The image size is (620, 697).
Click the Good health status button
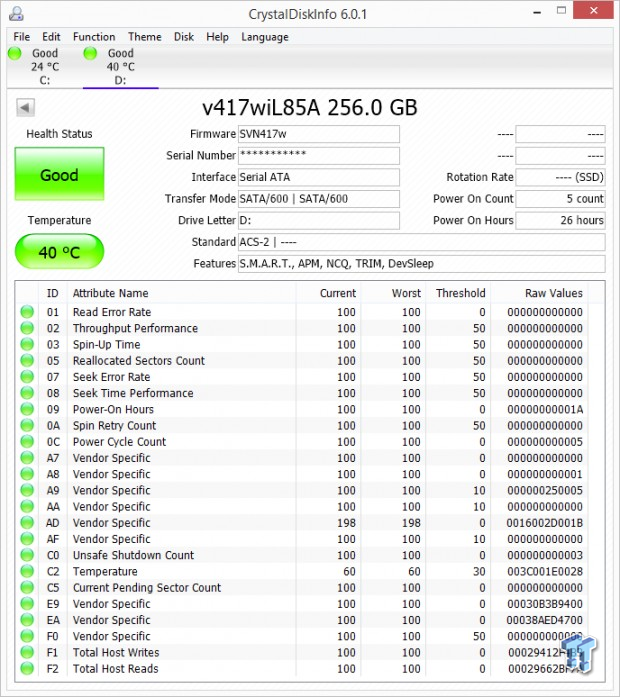(60, 174)
